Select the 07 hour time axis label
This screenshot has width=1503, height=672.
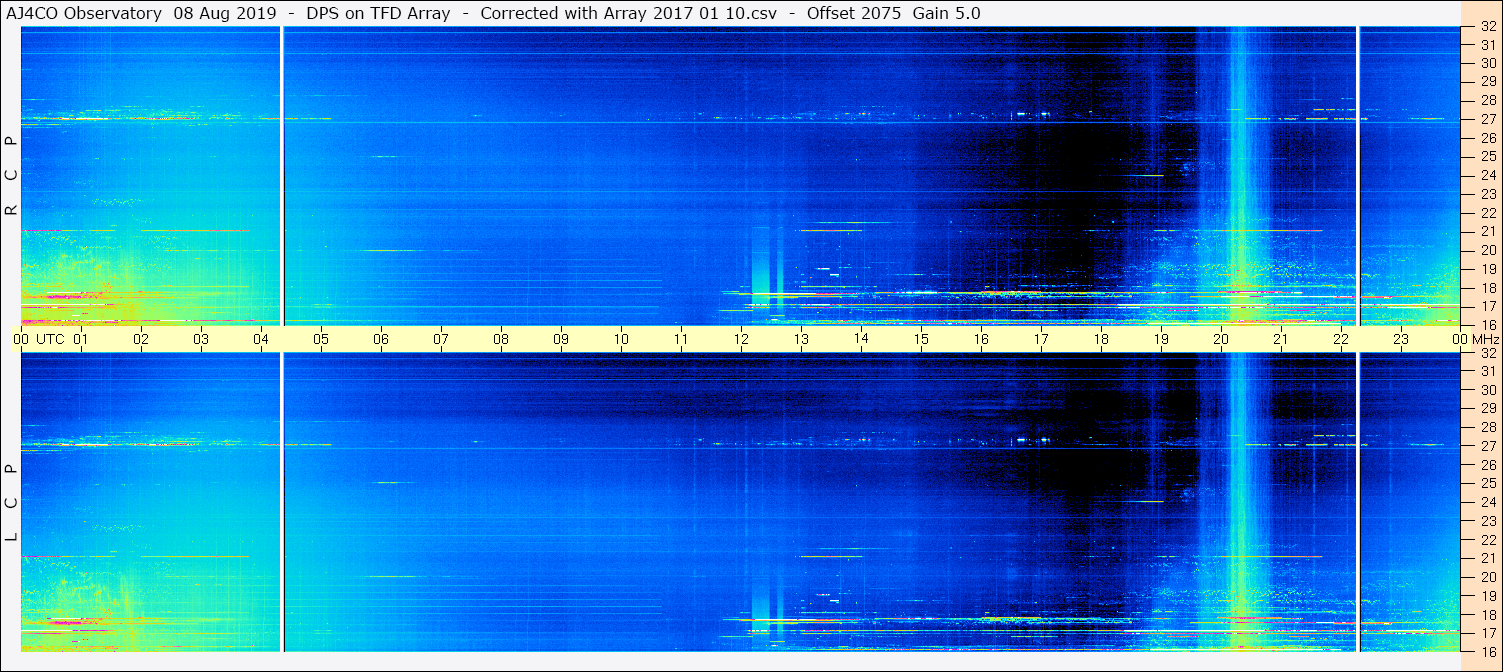pos(441,339)
